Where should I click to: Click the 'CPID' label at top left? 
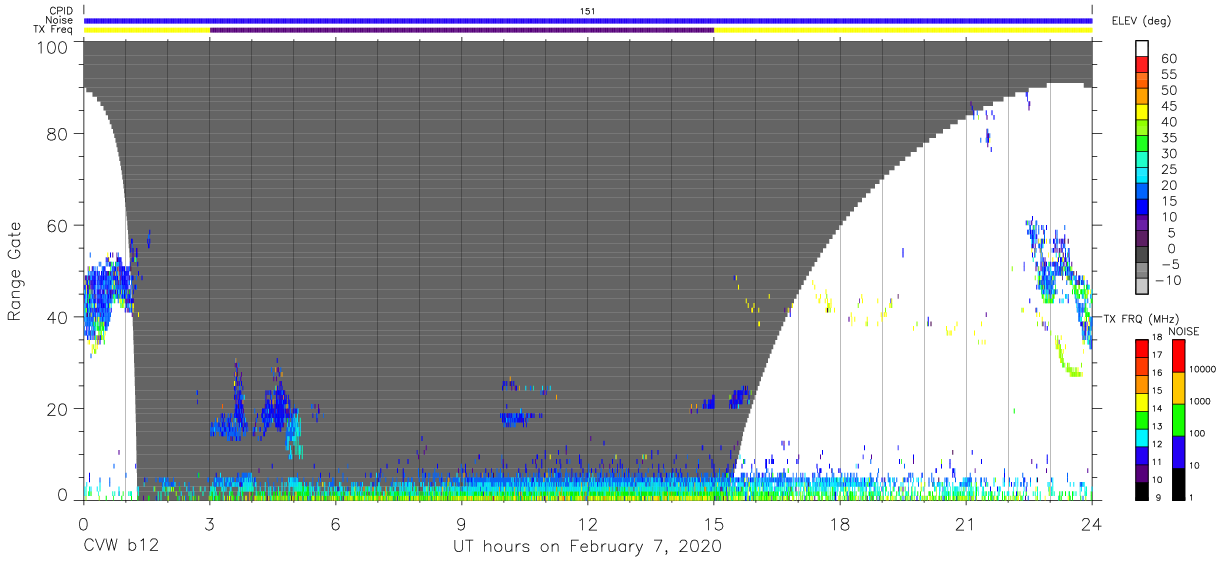(x=61, y=11)
